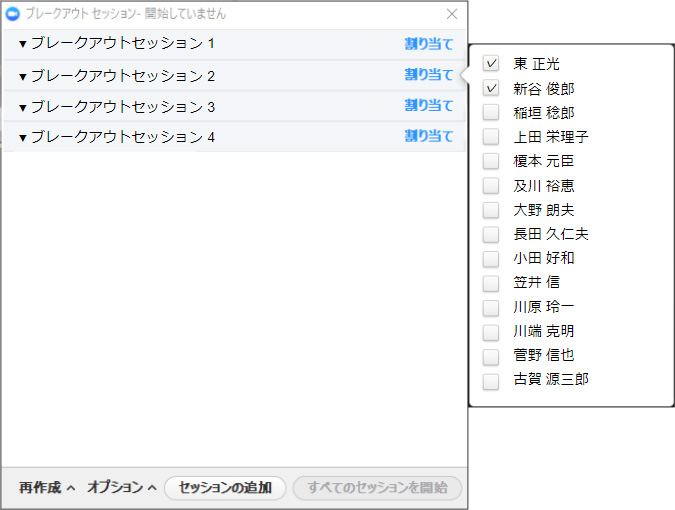
Task: Select participant 上田 栄理子 checkbox
Action: (491, 137)
